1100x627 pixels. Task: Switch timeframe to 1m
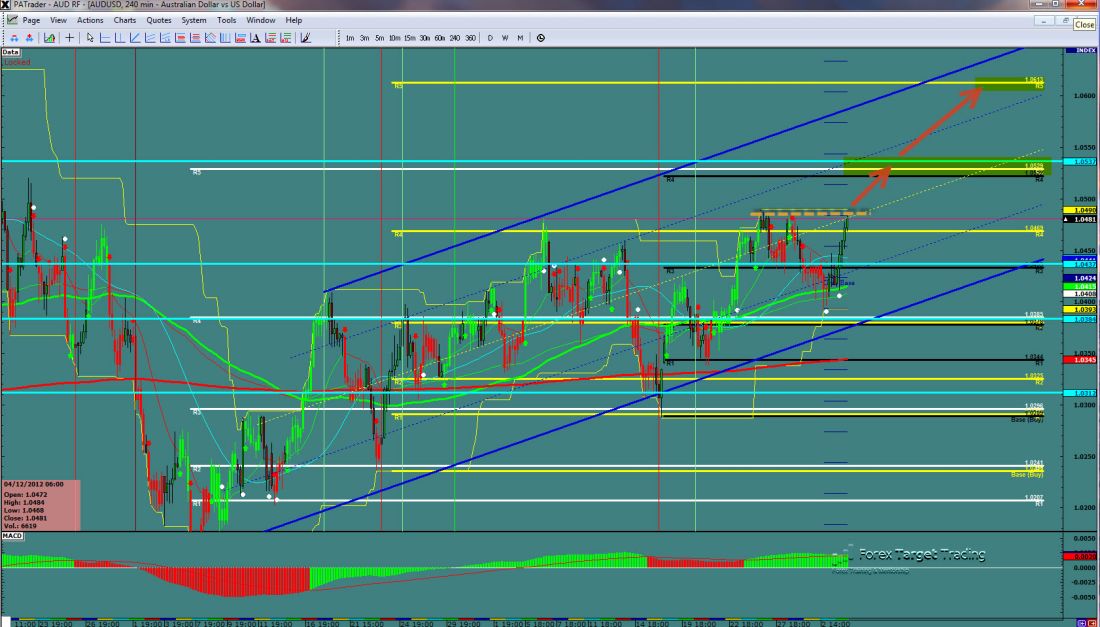coord(350,38)
